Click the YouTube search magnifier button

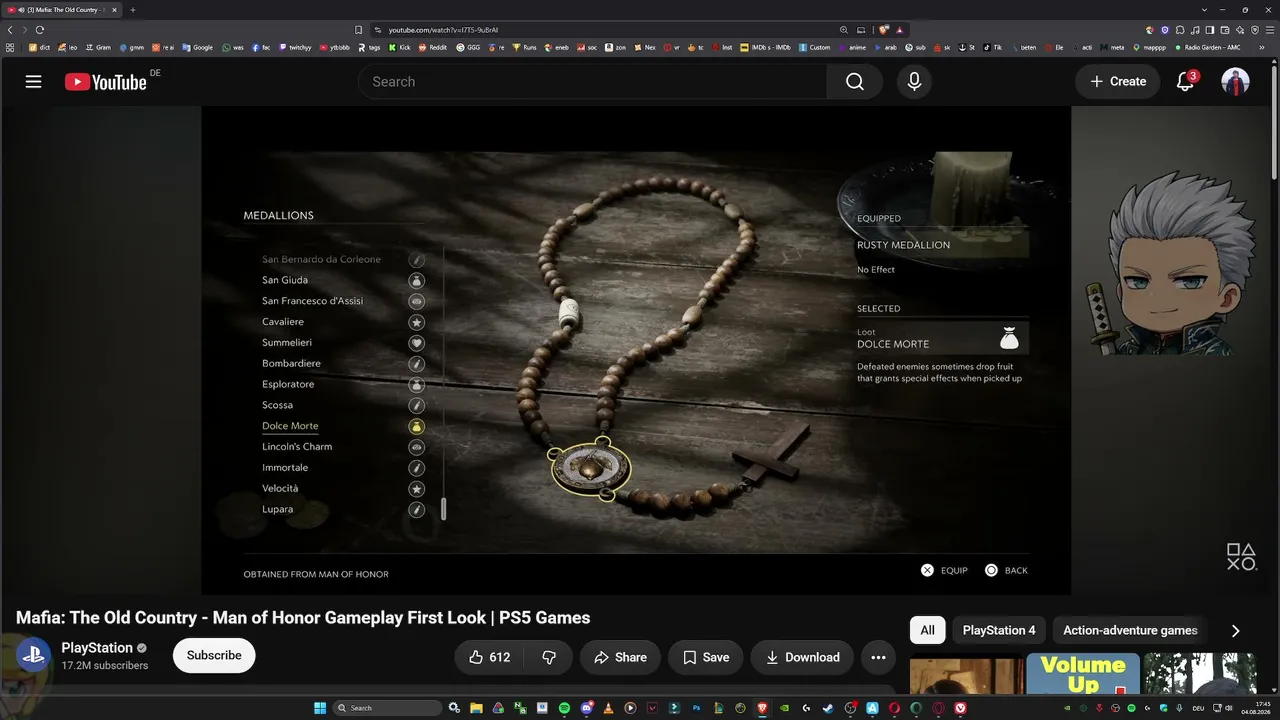(854, 82)
